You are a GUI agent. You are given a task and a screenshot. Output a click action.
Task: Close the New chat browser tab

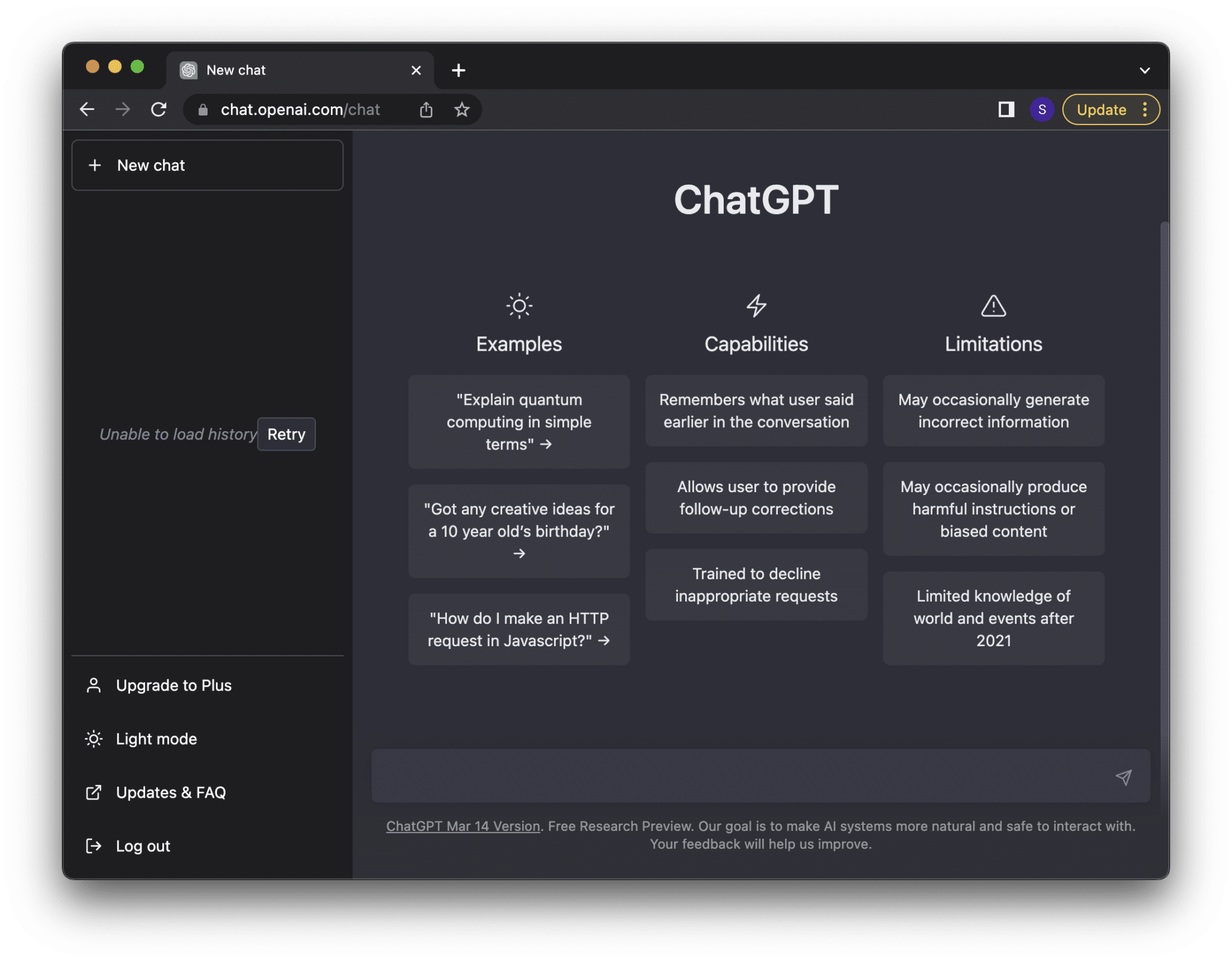point(416,70)
